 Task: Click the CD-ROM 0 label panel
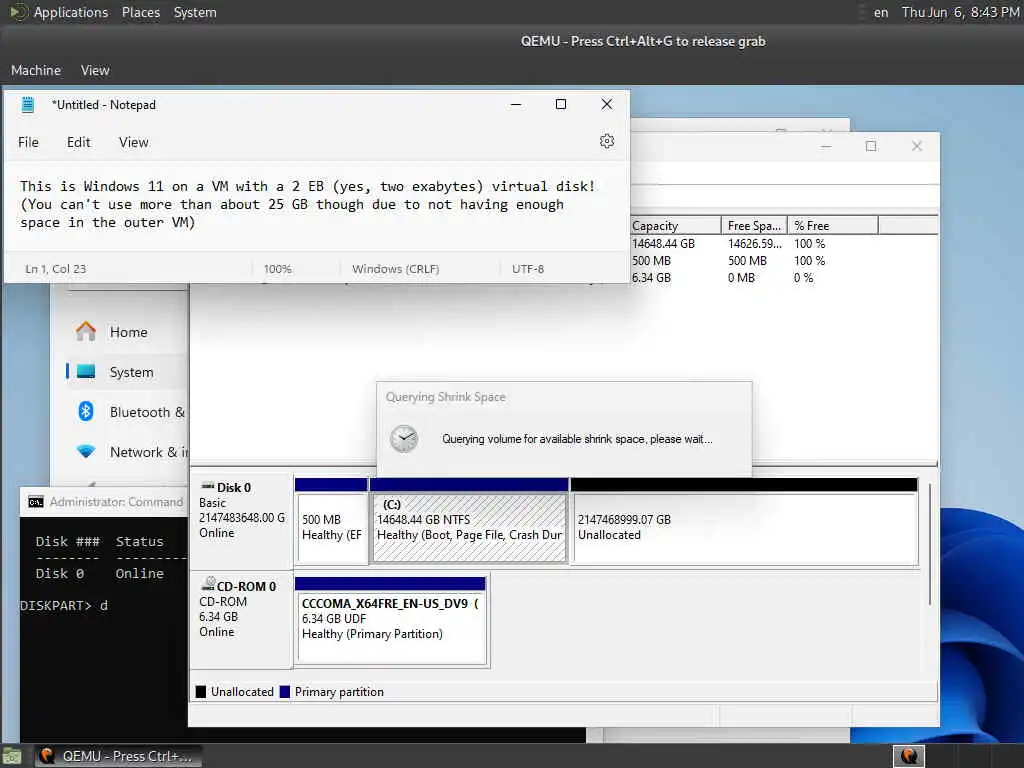click(241, 619)
